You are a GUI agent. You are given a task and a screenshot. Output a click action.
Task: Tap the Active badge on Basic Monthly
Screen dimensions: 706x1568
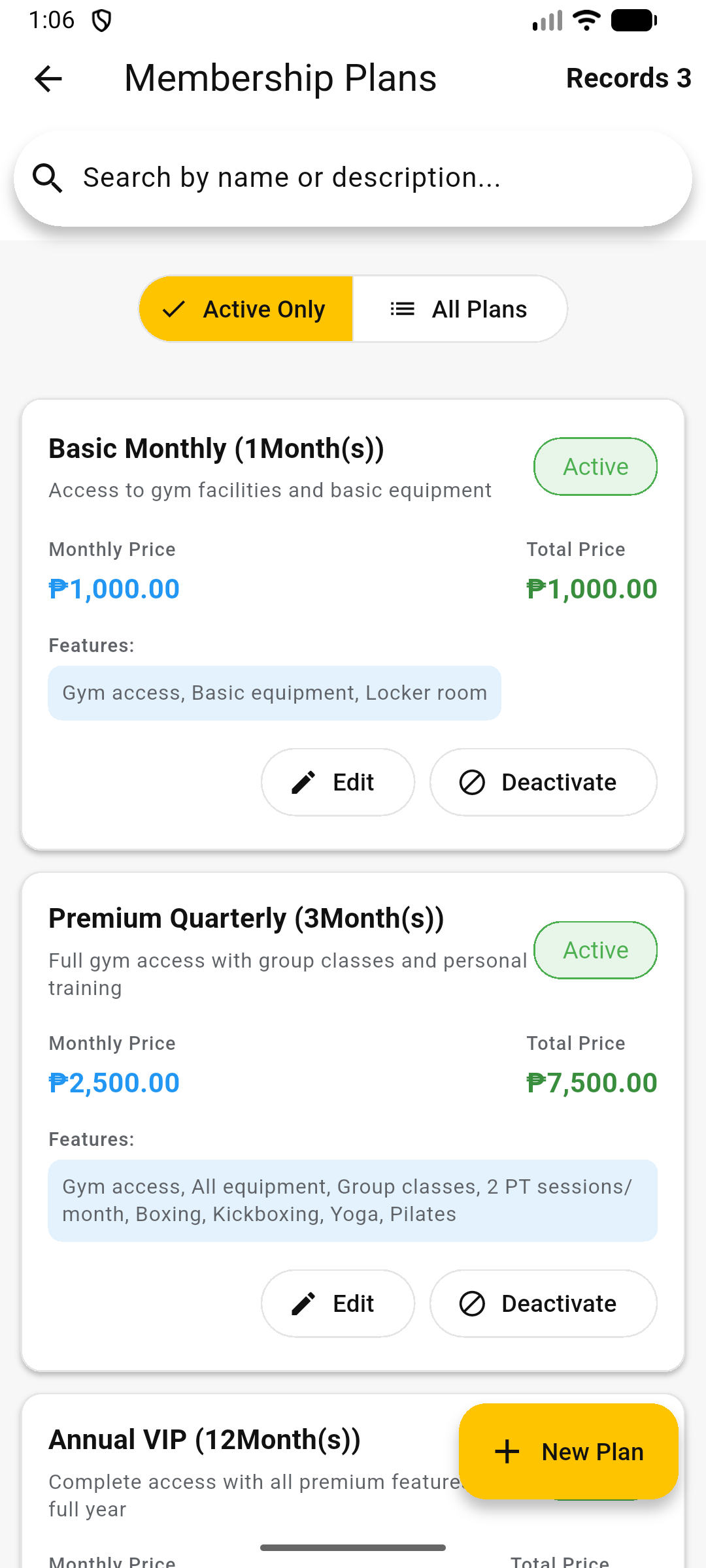(x=596, y=466)
